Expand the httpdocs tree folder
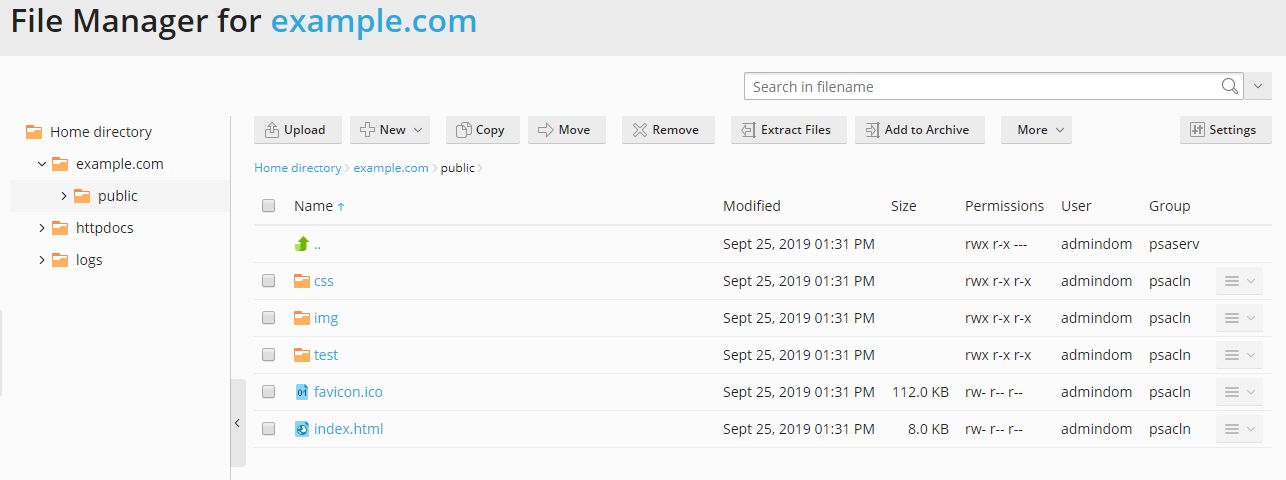The height and width of the screenshot is (480, 1286). (41, 228)
